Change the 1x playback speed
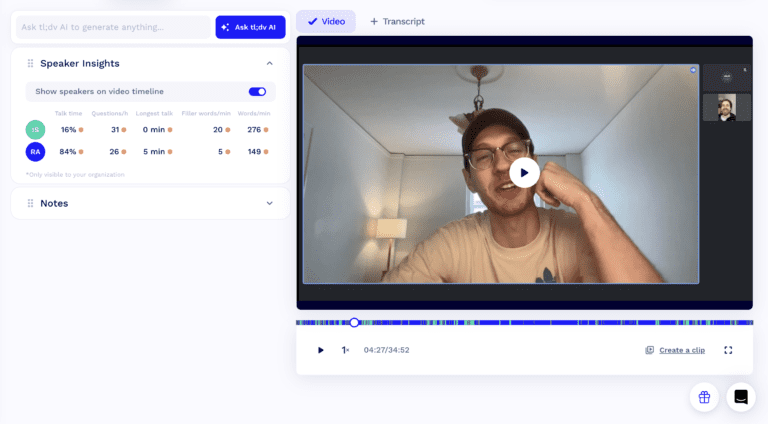The height and width of the screenshot is (424, 768). [345, 350]
